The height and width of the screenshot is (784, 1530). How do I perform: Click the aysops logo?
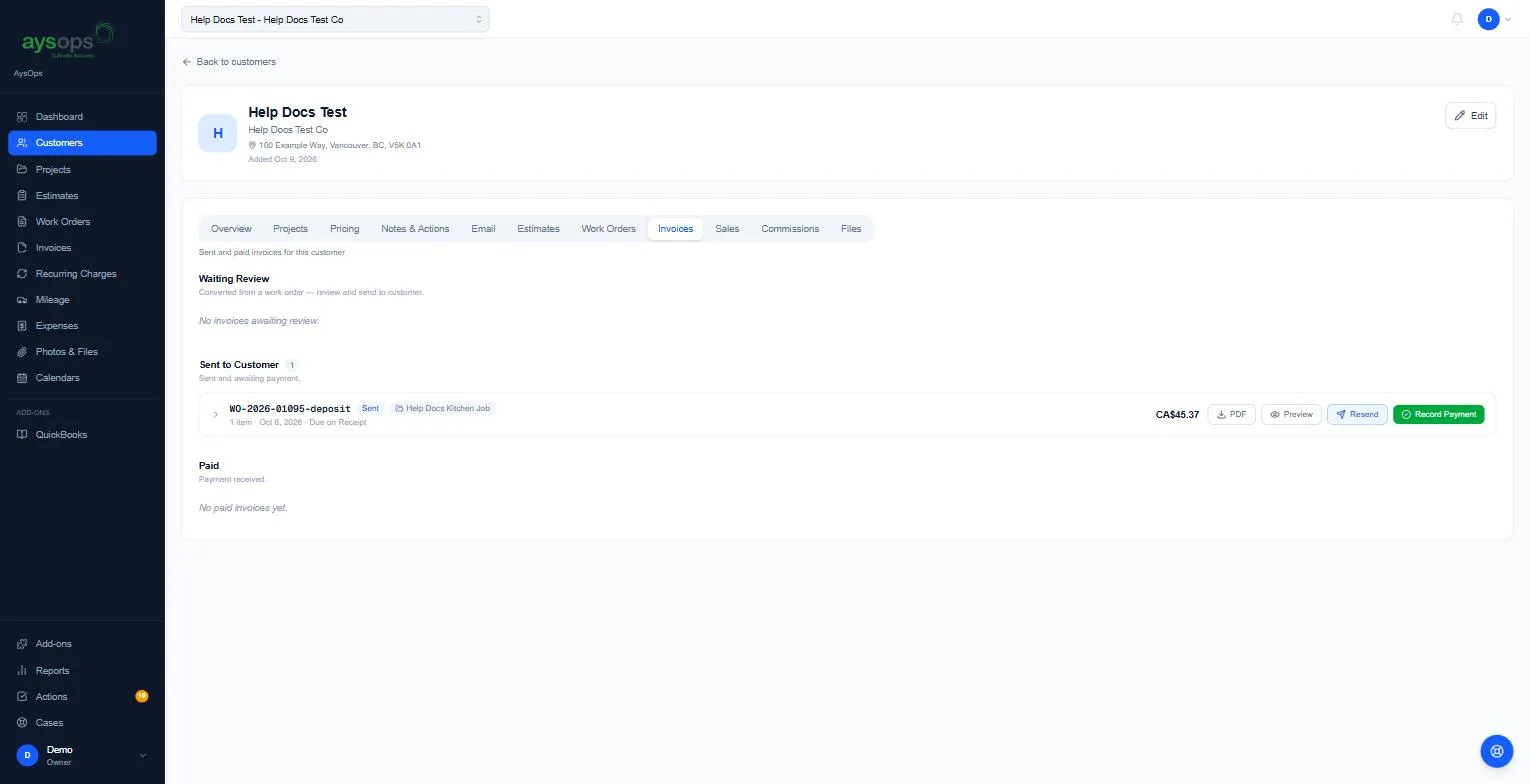(x=68, y=41)
